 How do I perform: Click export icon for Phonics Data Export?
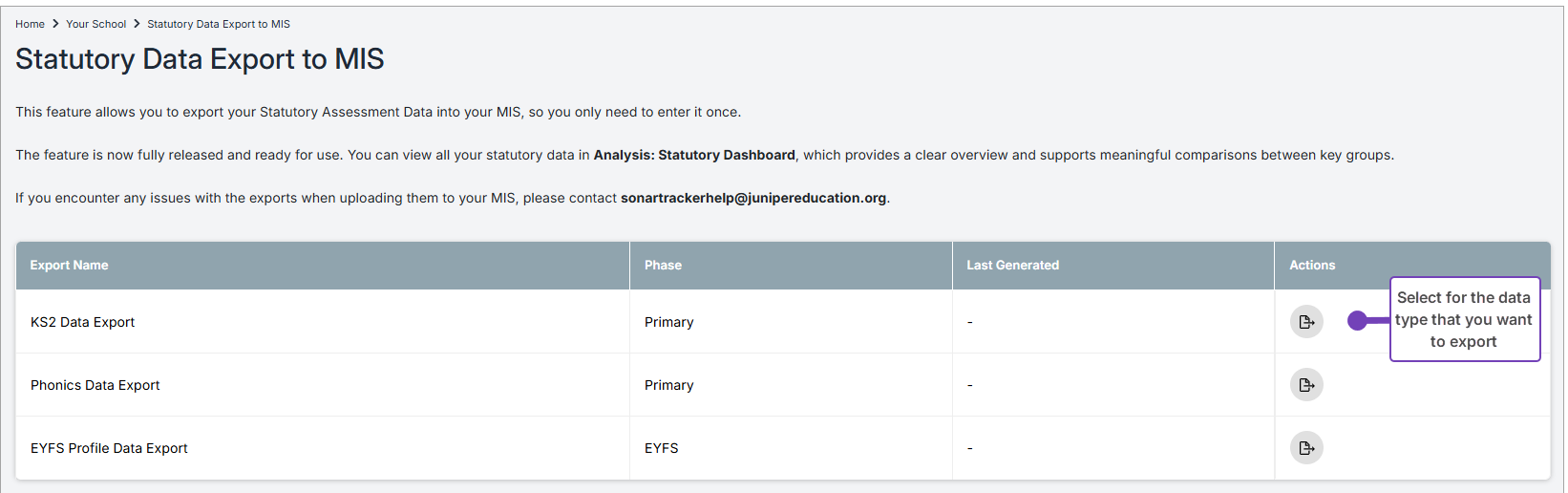[x=1306, y=385]
